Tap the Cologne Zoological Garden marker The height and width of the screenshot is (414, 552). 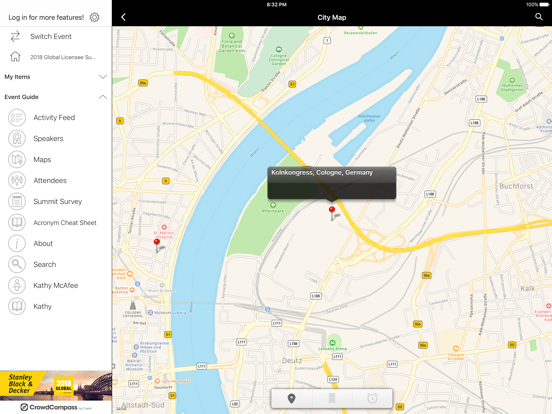pyautogui.click(x=278, y=49)
